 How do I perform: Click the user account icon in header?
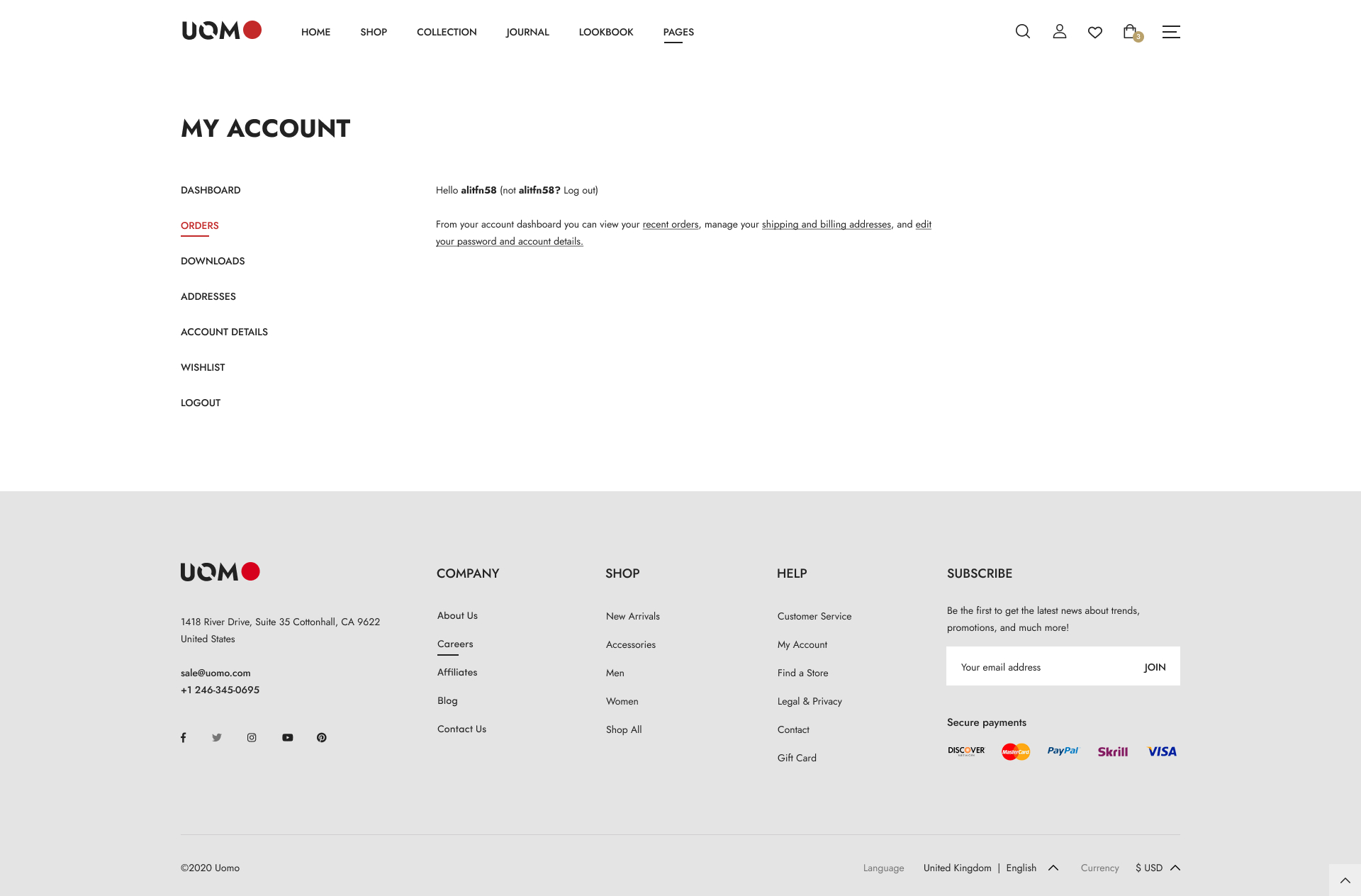click(1059, 31)
